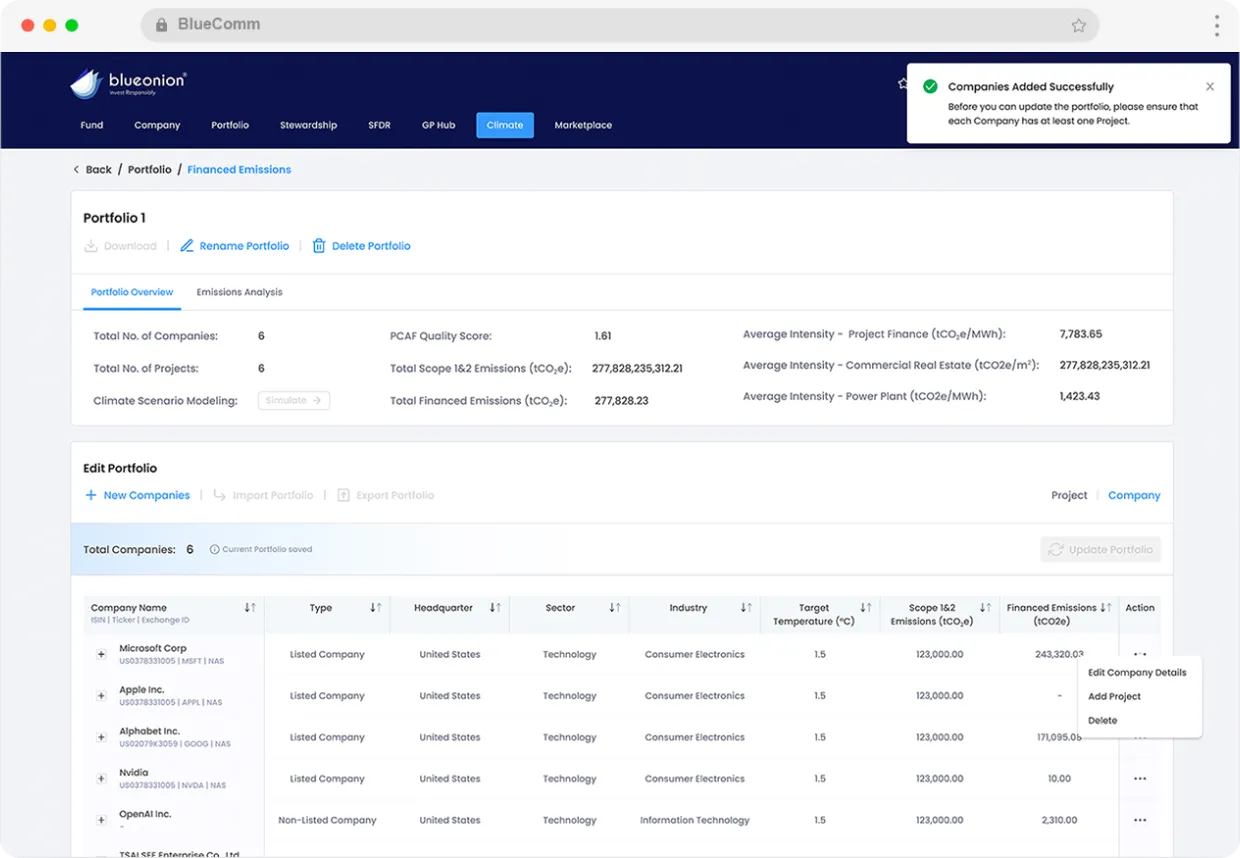Image resolution: width=1240 pixels, height=858 pixels.
Task: Open the Fund nav item
Action: click(92, 125)
